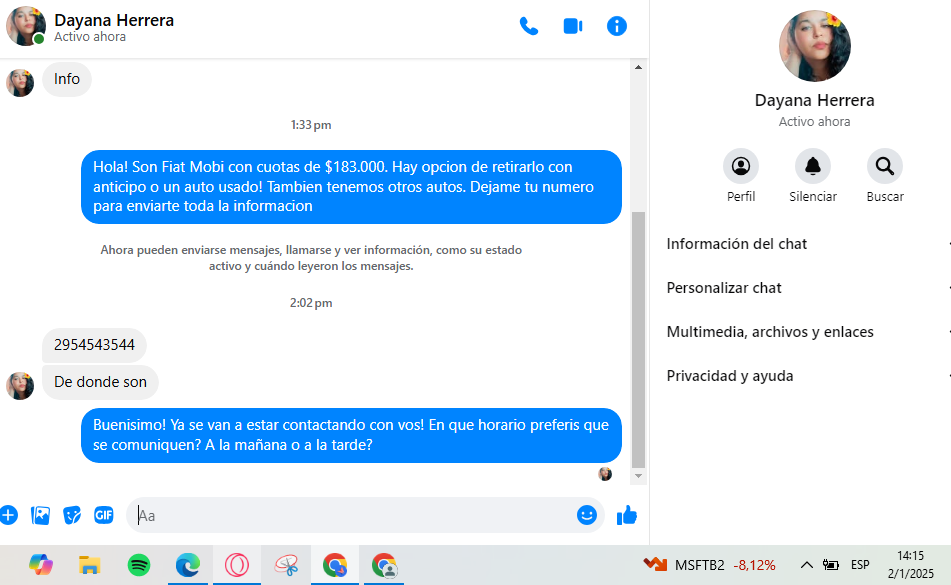Mute chat with Silenciar bell
This screenshot has width=951, height=585.
(813, 166)
